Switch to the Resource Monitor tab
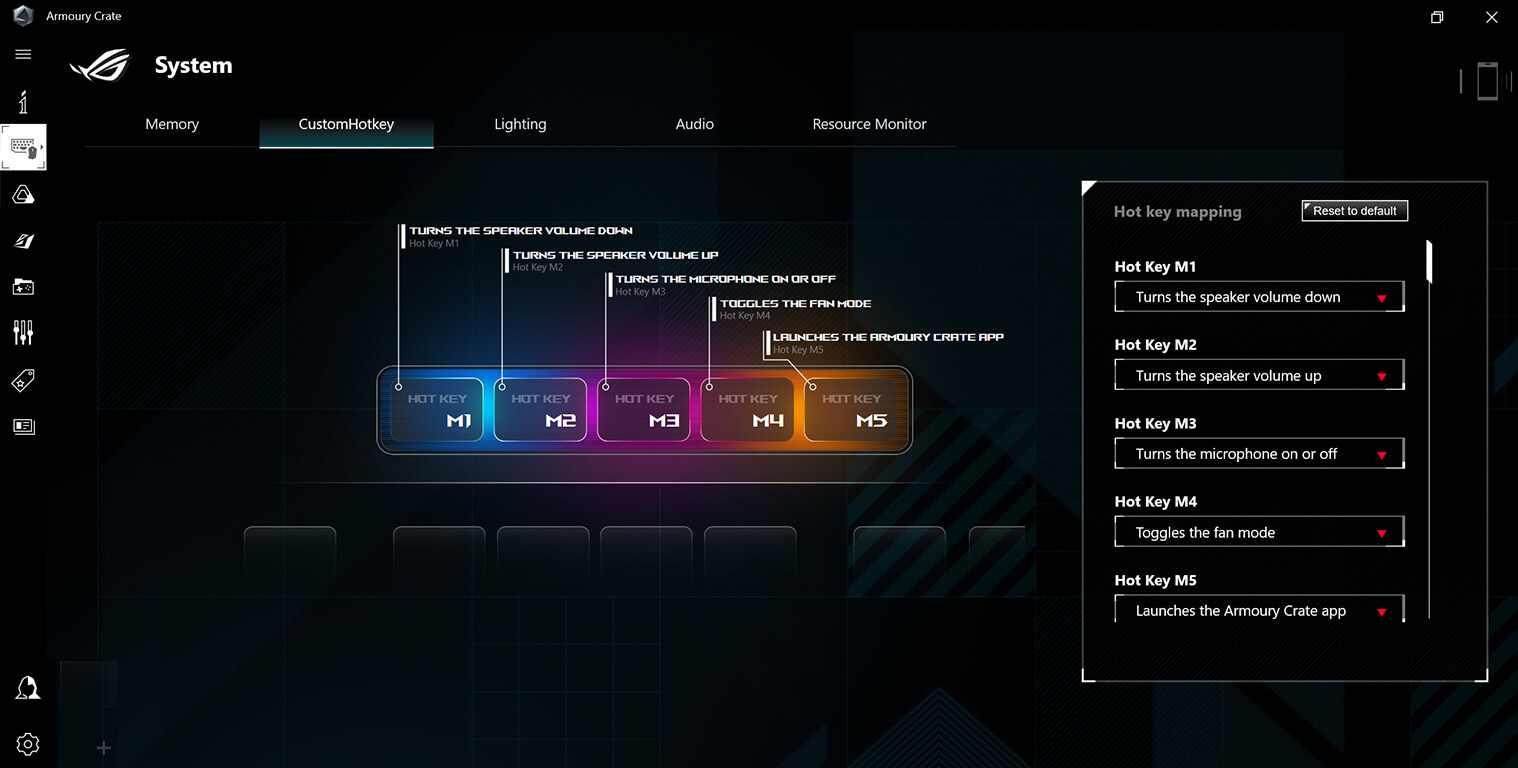 tap(869, 124)
